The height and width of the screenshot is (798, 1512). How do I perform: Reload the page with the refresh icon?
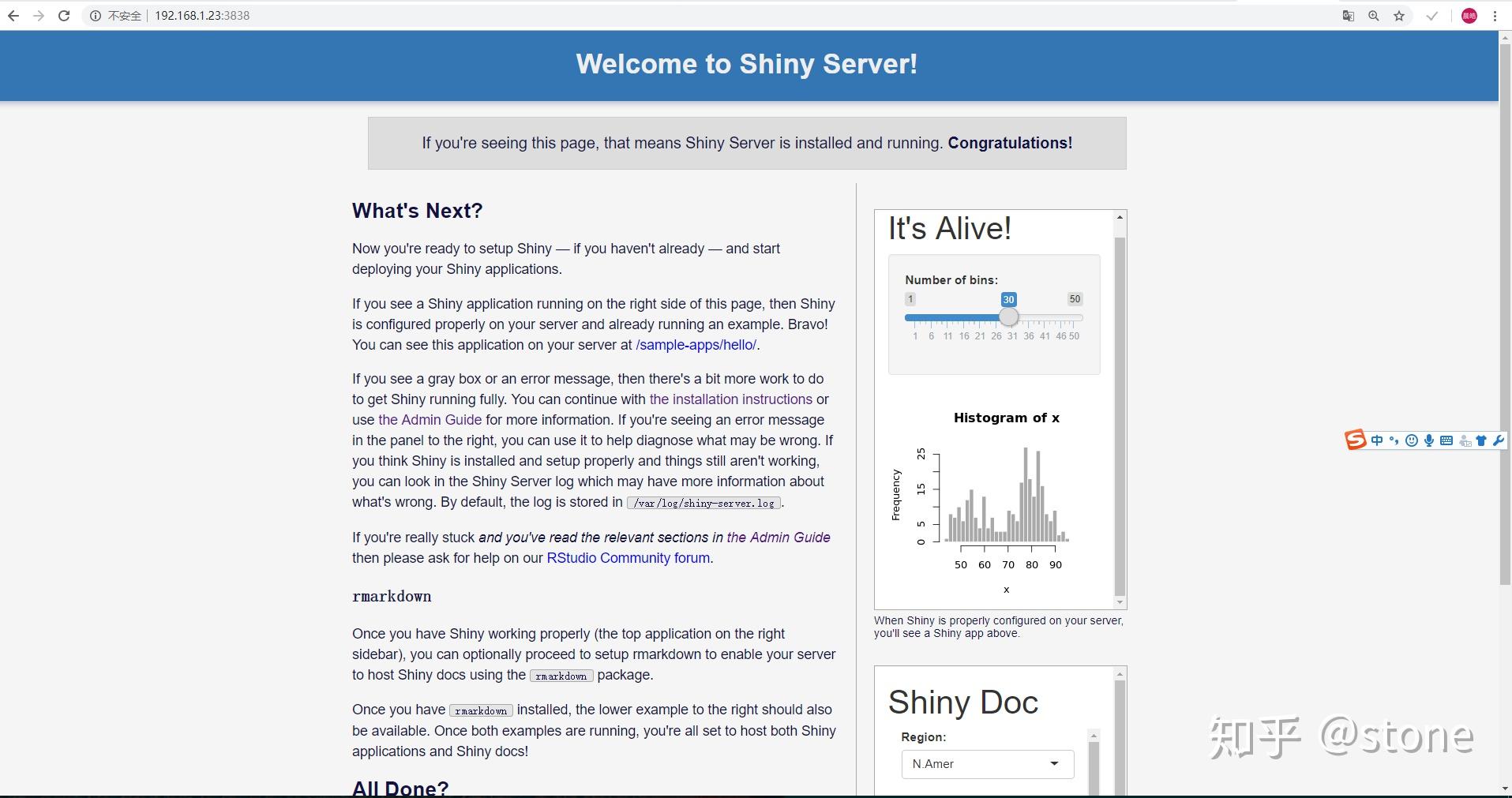click(x=64, y=15)
